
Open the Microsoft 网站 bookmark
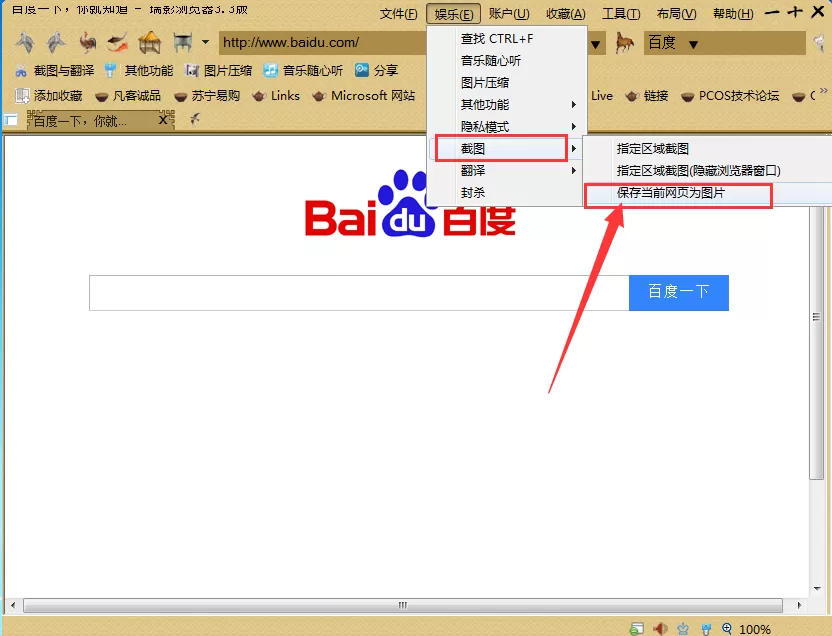363,95
